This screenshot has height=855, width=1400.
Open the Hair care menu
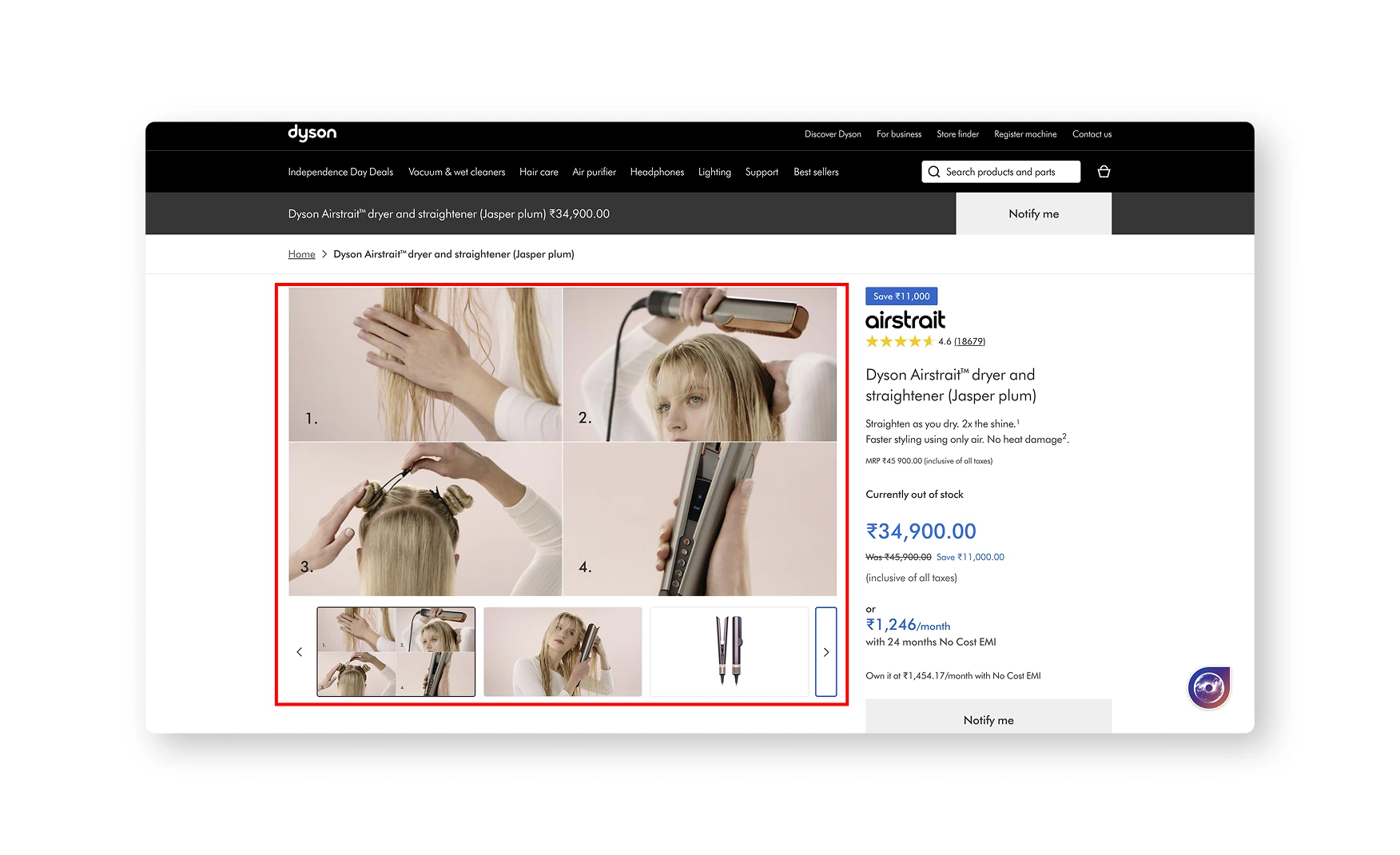(x=539, y=172)
